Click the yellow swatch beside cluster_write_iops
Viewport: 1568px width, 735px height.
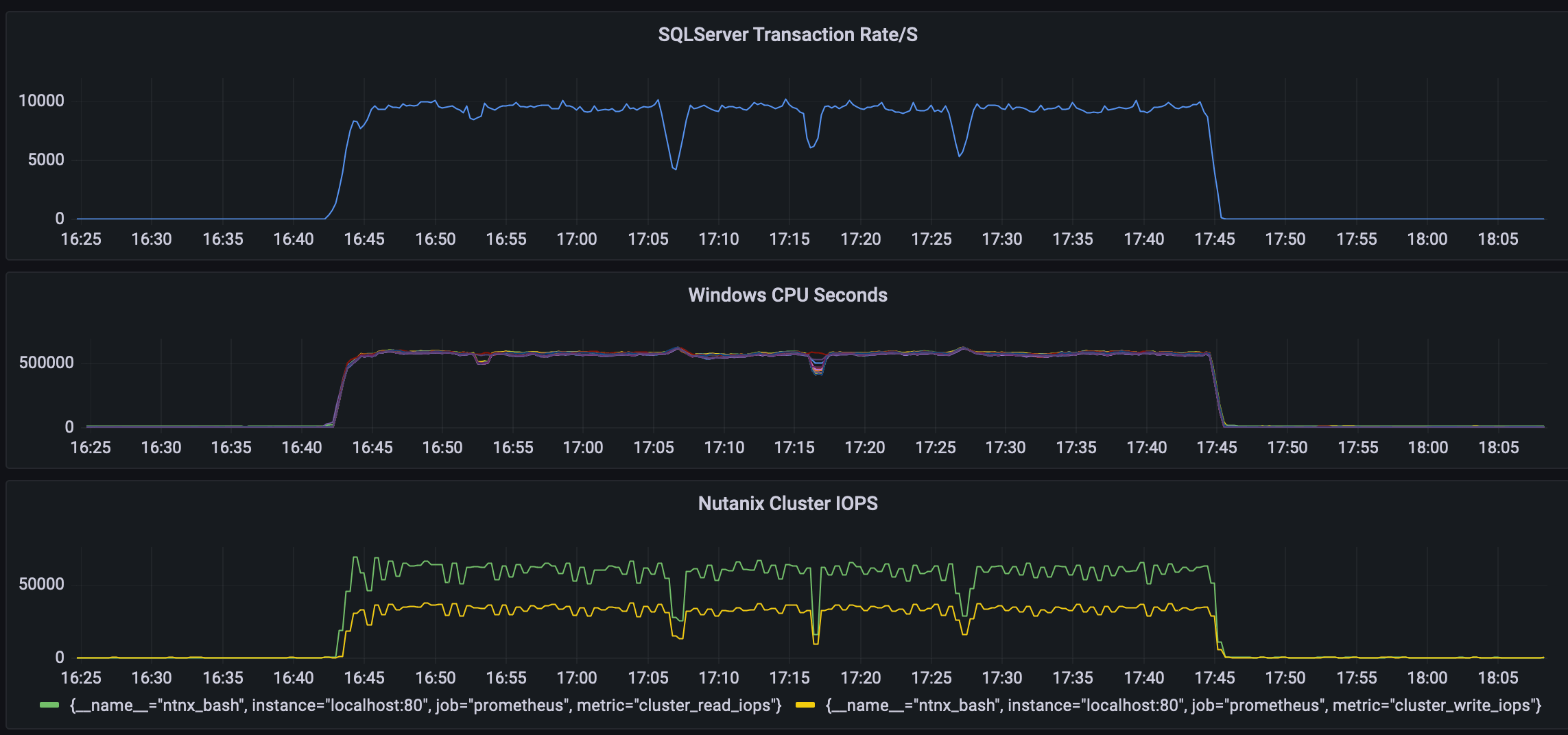(804, 703)
